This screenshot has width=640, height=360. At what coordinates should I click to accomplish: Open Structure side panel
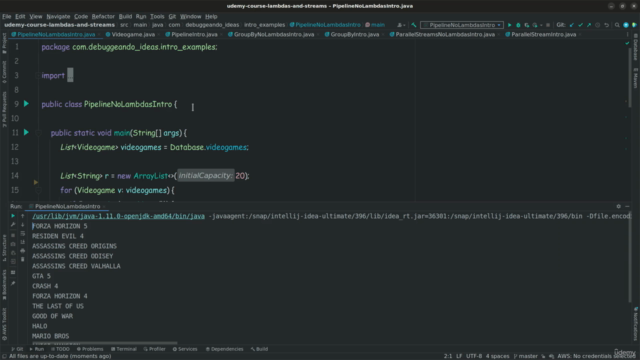(x=4, y=248)
